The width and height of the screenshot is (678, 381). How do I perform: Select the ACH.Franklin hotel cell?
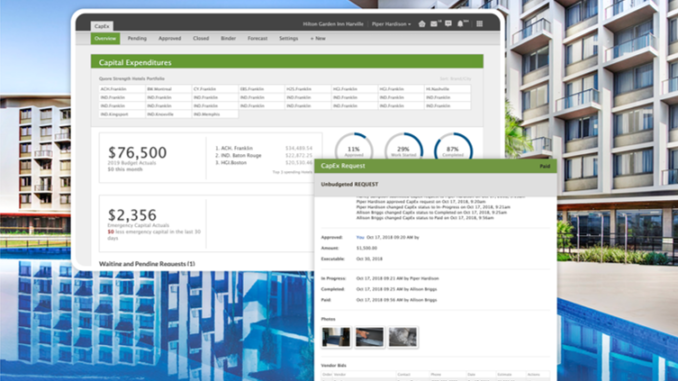[x=122, y=89]
